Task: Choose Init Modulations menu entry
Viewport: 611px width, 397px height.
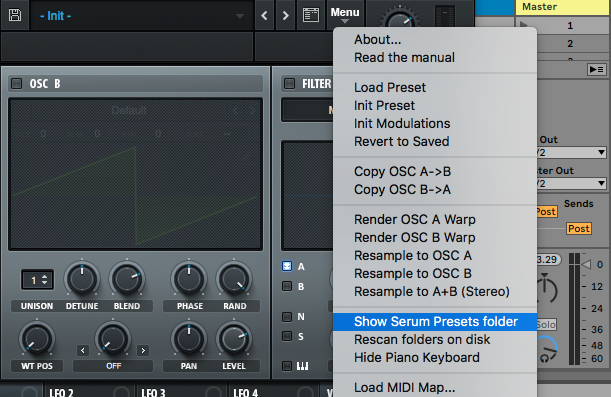Action: 435,123
